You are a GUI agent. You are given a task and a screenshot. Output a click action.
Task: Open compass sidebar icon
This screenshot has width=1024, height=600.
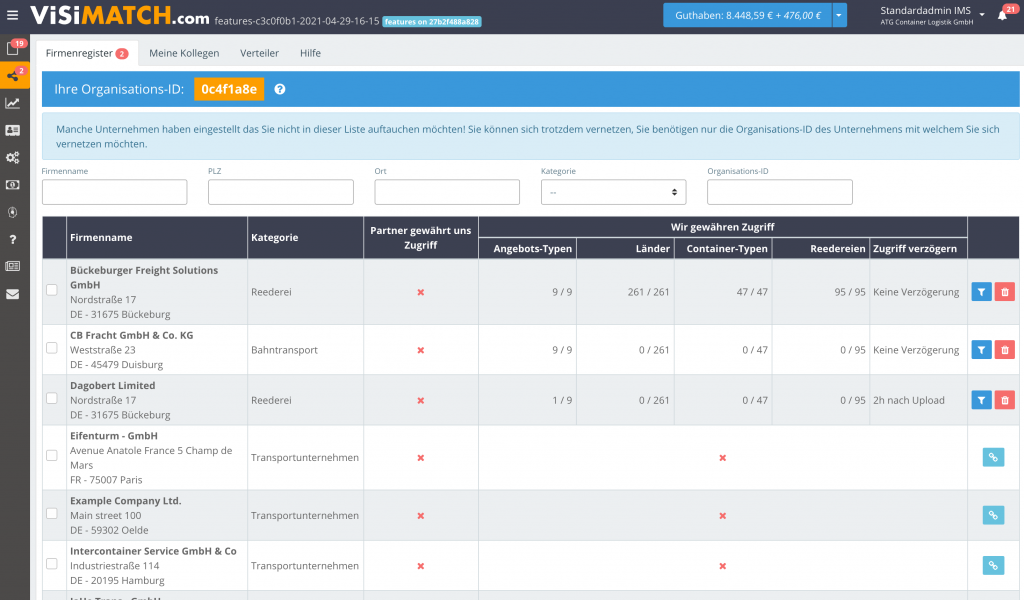(12, 212)
